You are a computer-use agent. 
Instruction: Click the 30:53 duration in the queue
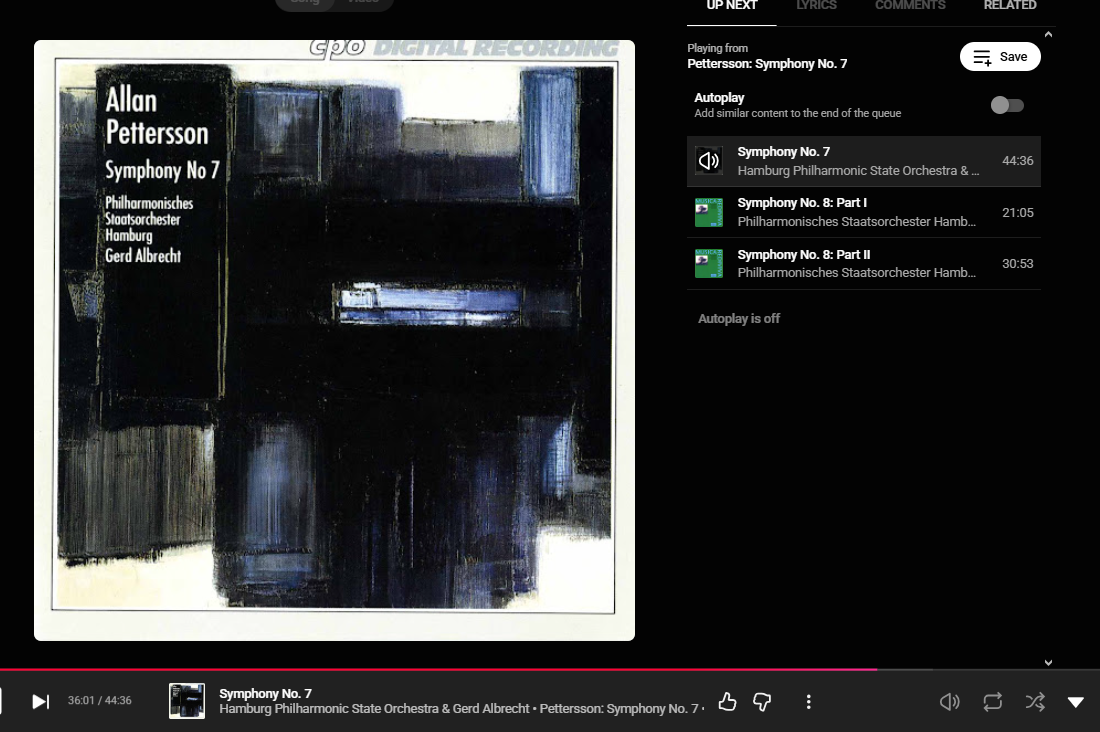point(1017,264)
